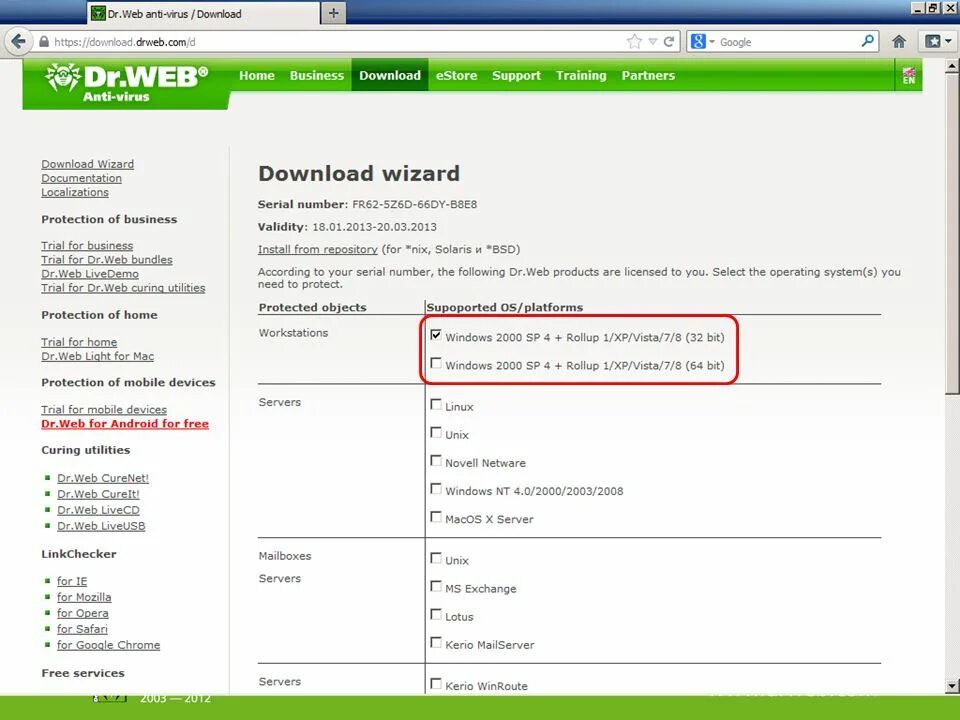Check the MS Exchange checkbox

[x=436, y=586]
